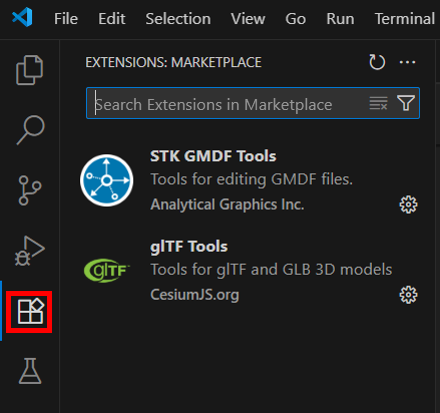Open manage gear for glTF Tools

coord(408,295)
